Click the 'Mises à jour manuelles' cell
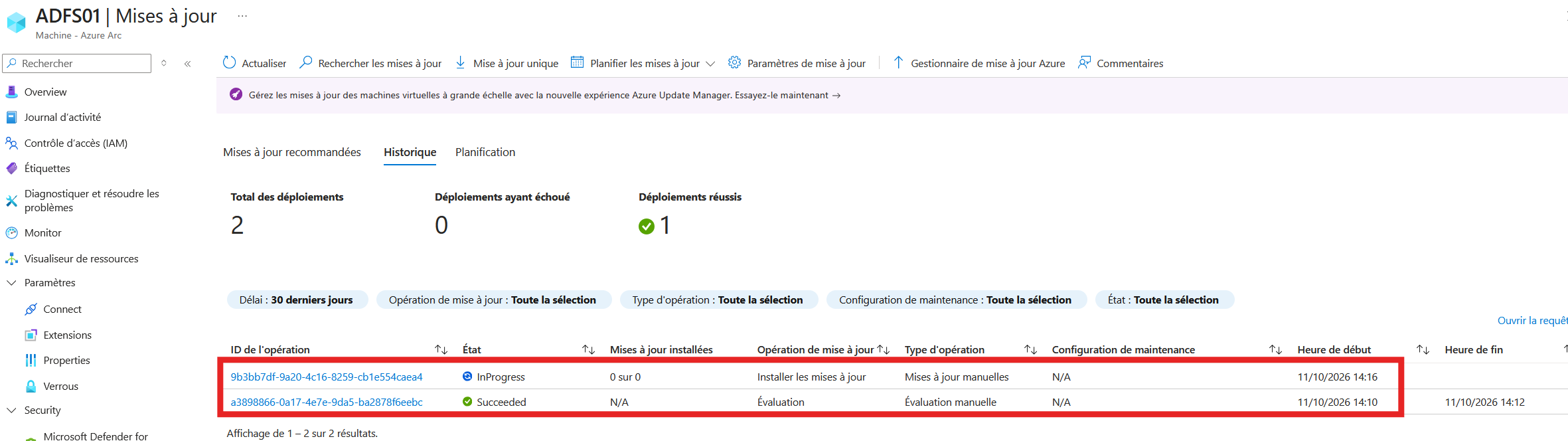Screen dimensions: 1568x441 (x=957, y=377)
